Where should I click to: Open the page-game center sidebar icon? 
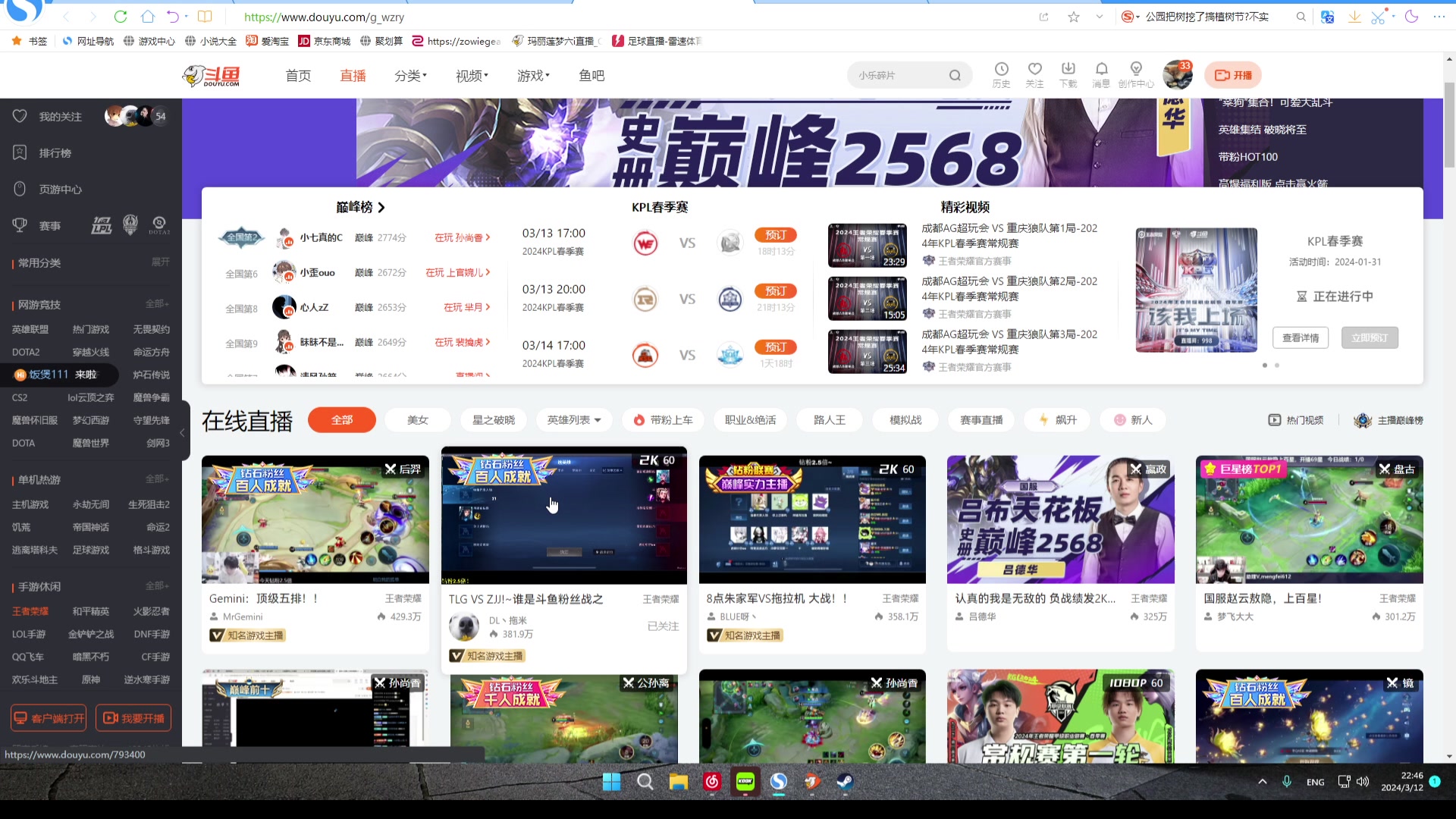tap(20, 189)
